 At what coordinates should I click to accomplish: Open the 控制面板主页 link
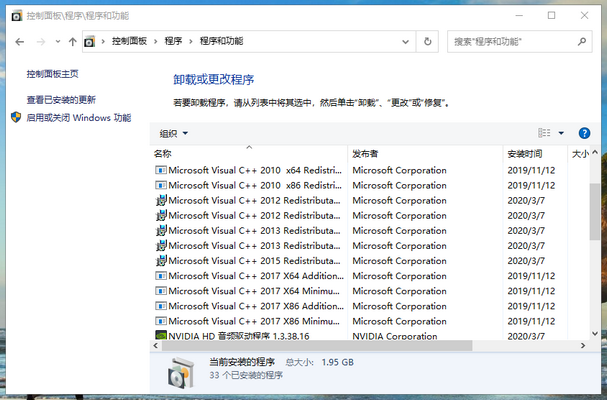(x=52, y=74)
